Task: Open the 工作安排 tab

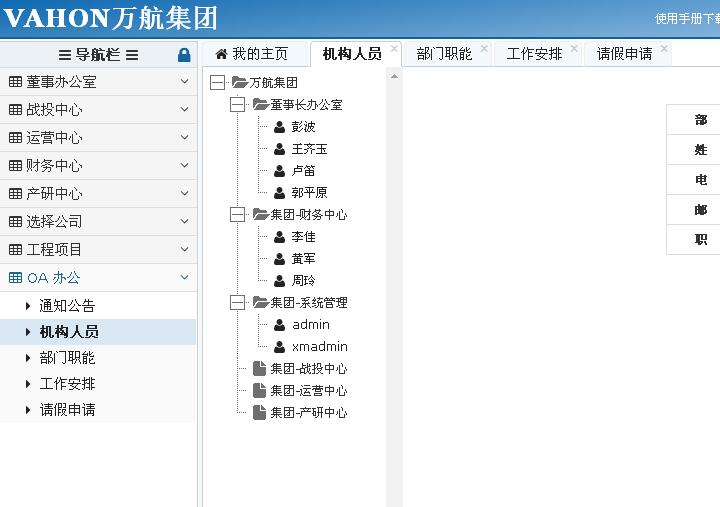Action: [x=534, y=54]
